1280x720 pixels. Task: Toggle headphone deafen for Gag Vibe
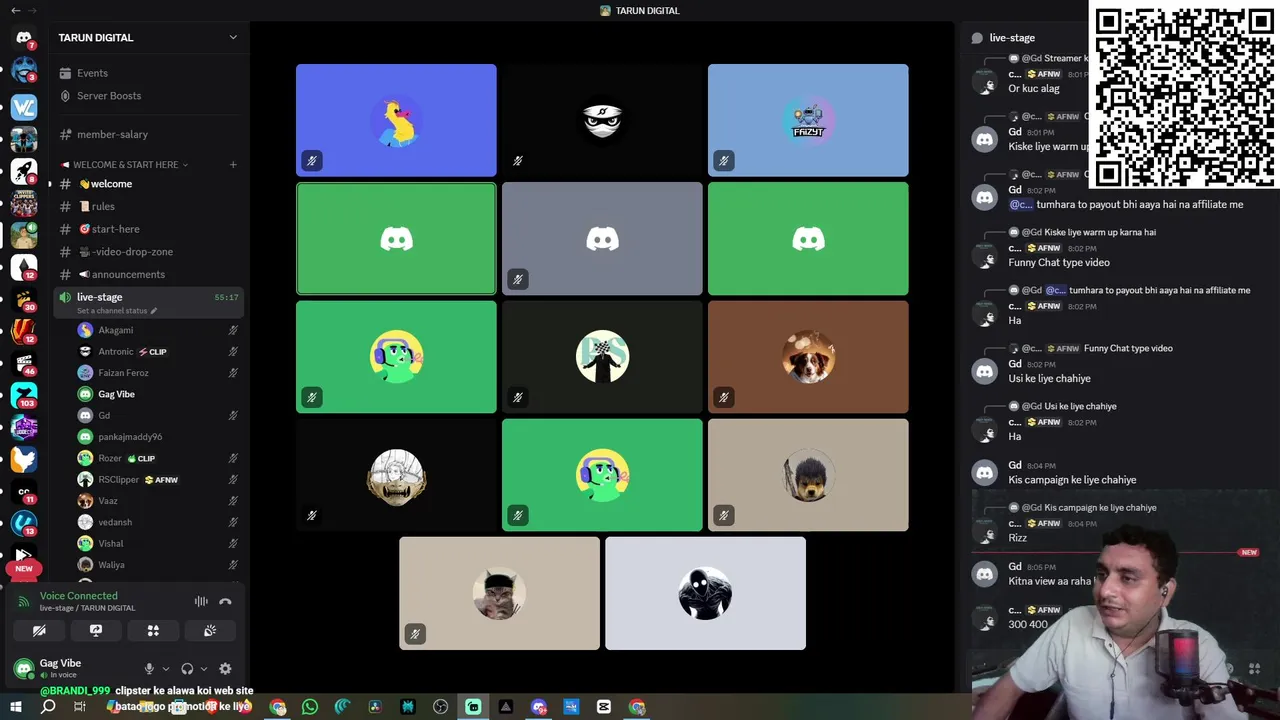click(187, 669)
